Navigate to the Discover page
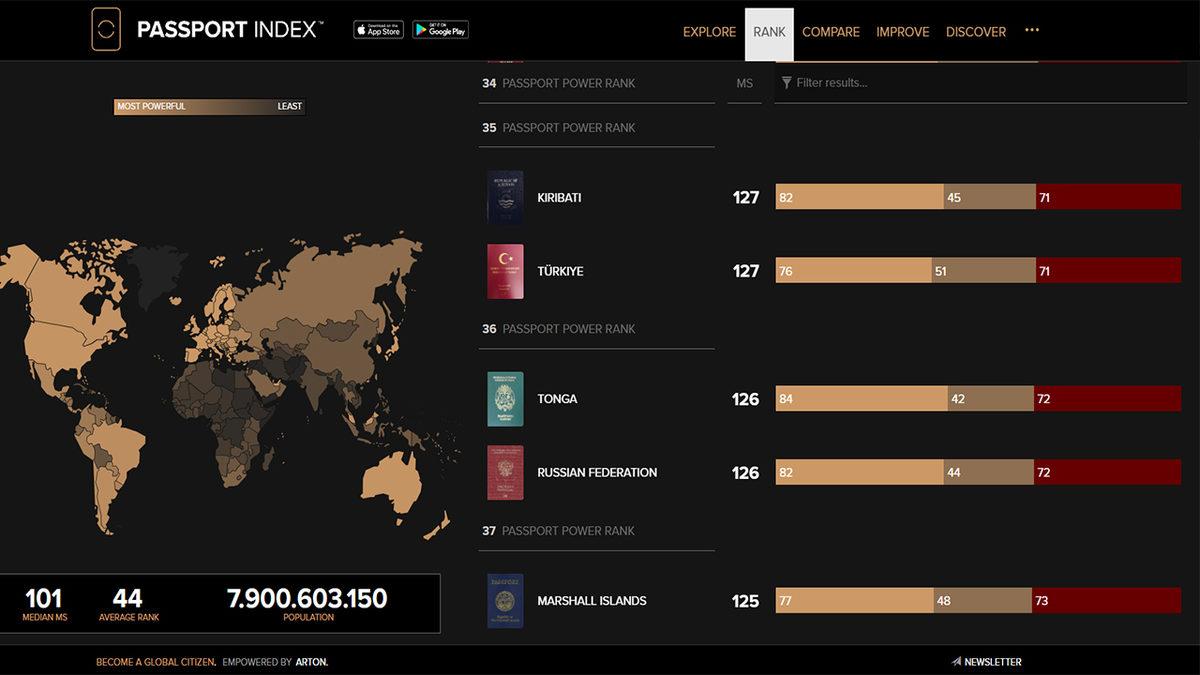The width and height of the screenshot is (1200, 675). click(975, 32)
